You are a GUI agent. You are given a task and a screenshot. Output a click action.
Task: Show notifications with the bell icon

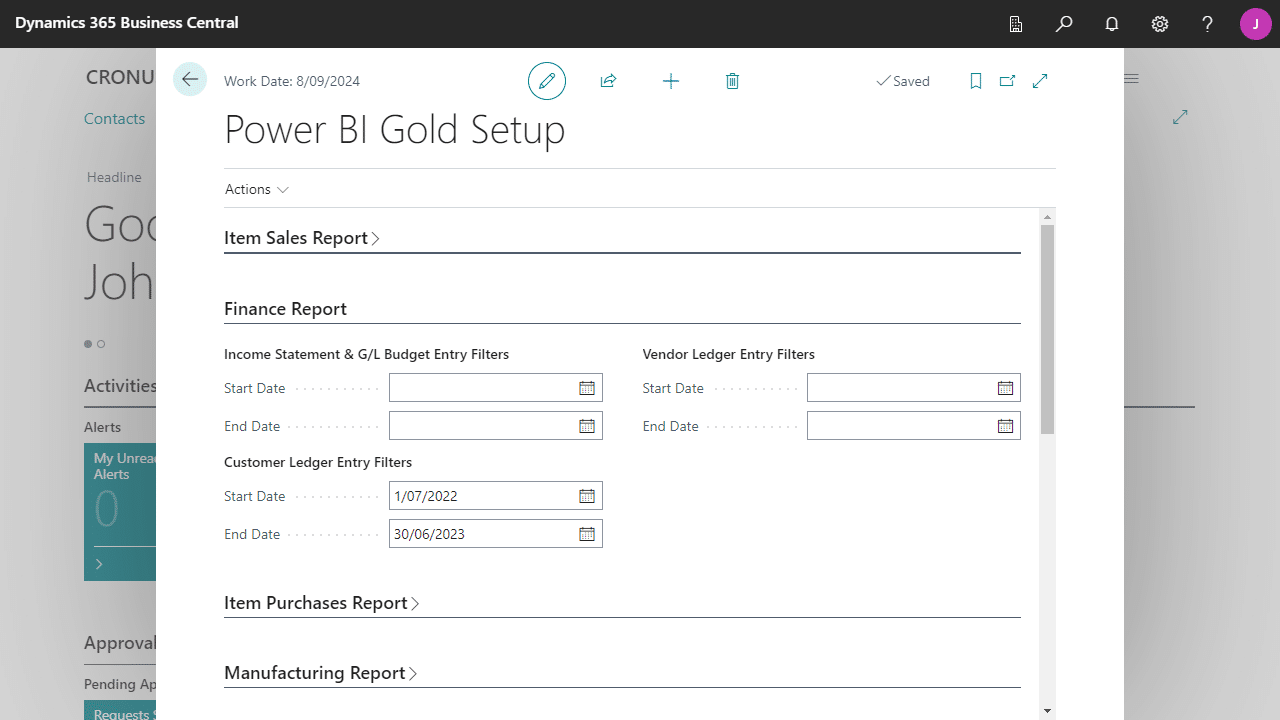click(x=1112, y=24)
